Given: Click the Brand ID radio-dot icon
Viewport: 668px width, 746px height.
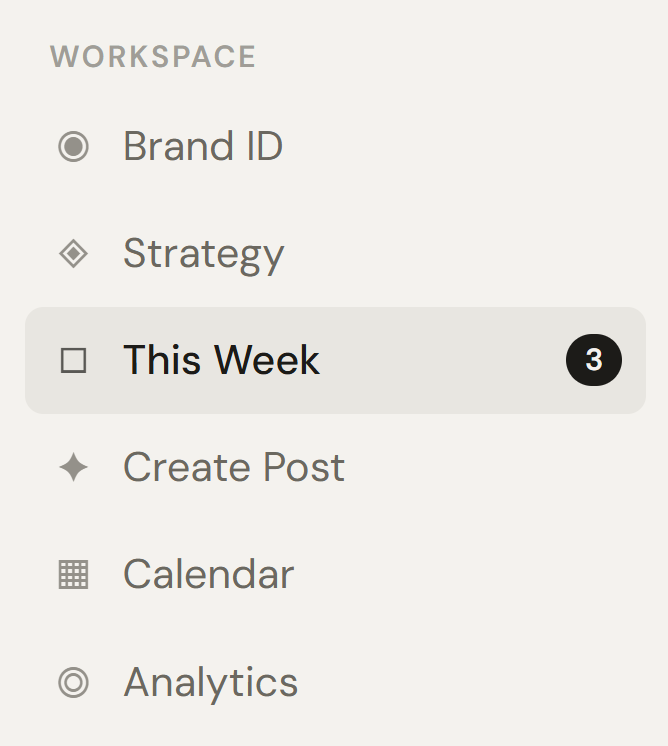Looking at the screenshot, I should (73, 147).
